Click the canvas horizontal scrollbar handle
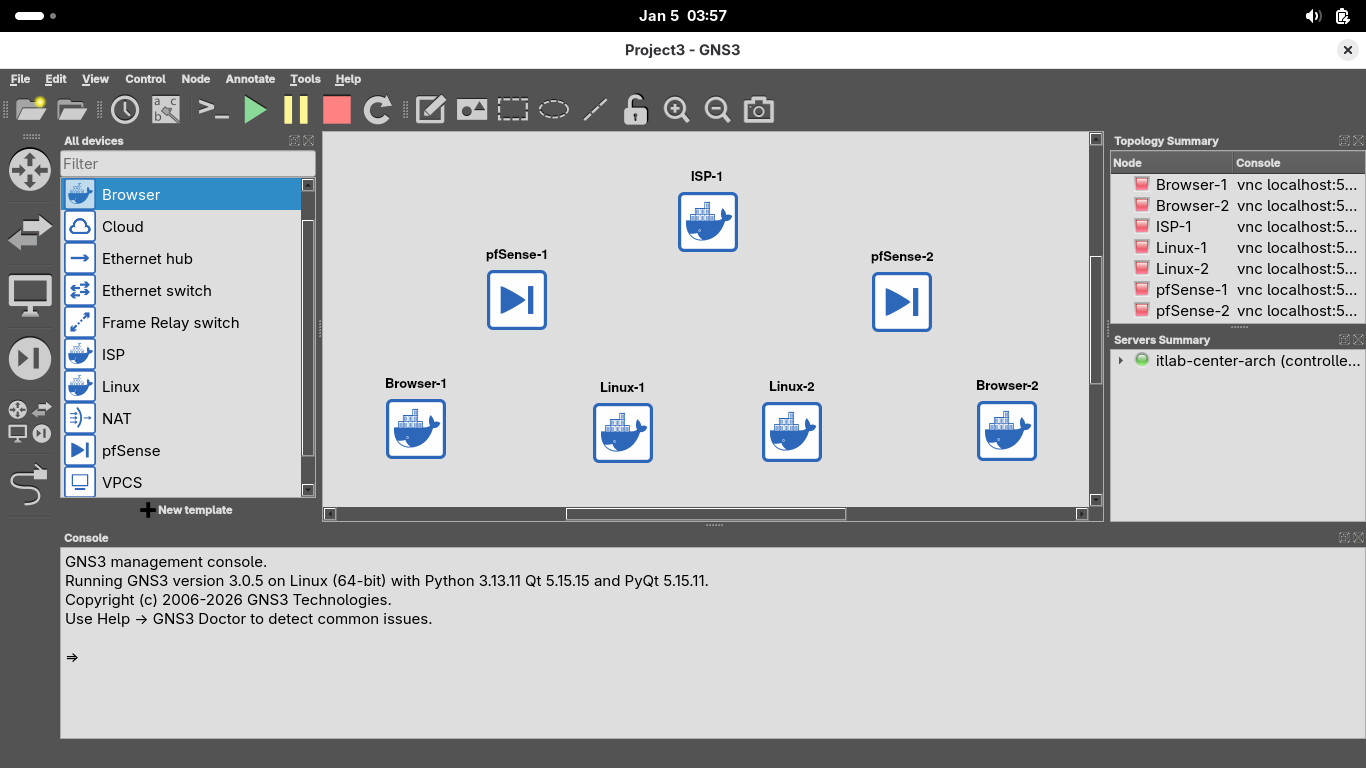The height and width of the screenshot is (768, 1366). coord(705,514)
